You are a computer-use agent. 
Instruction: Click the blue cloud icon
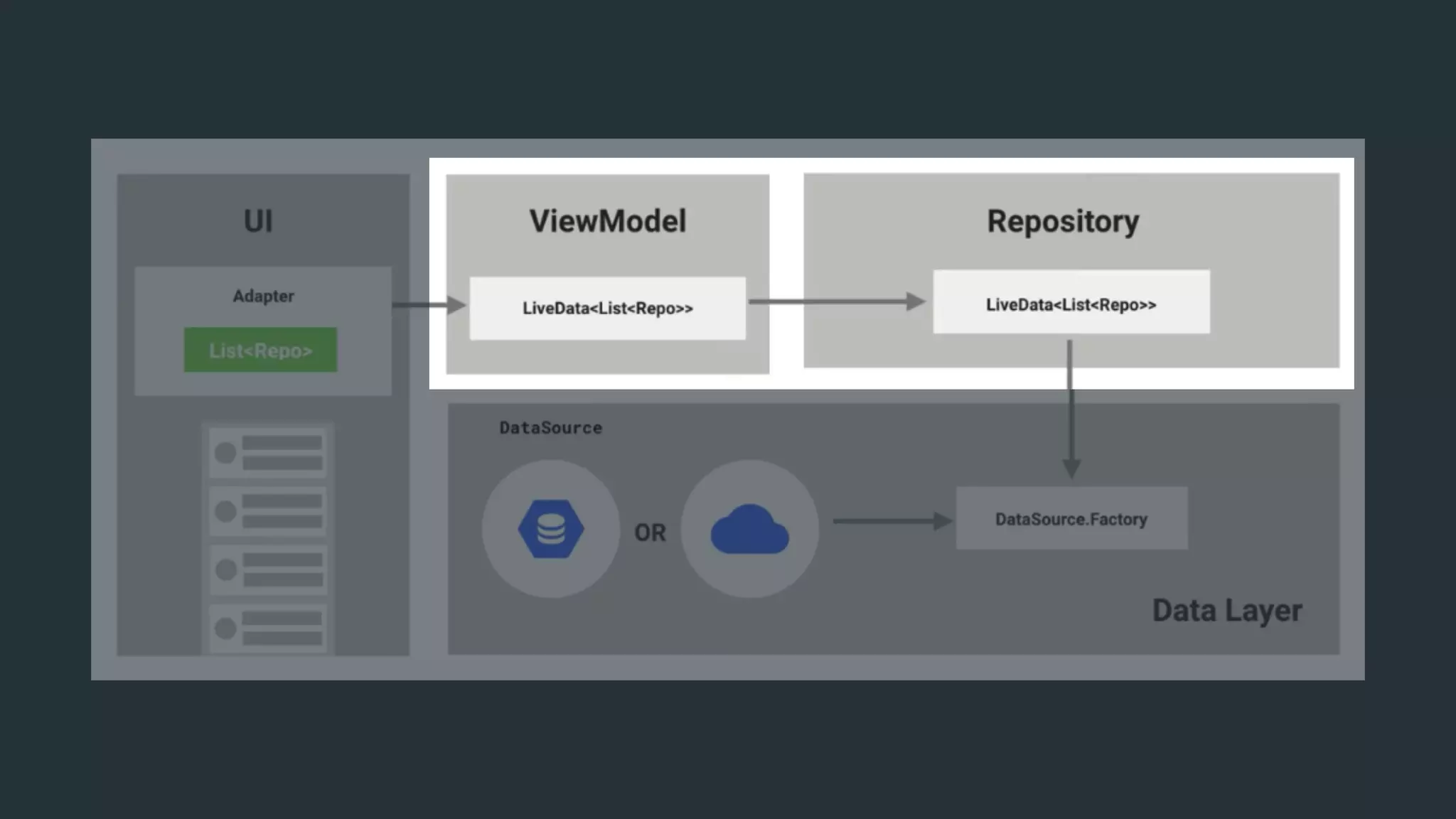(x=749, y=530)
